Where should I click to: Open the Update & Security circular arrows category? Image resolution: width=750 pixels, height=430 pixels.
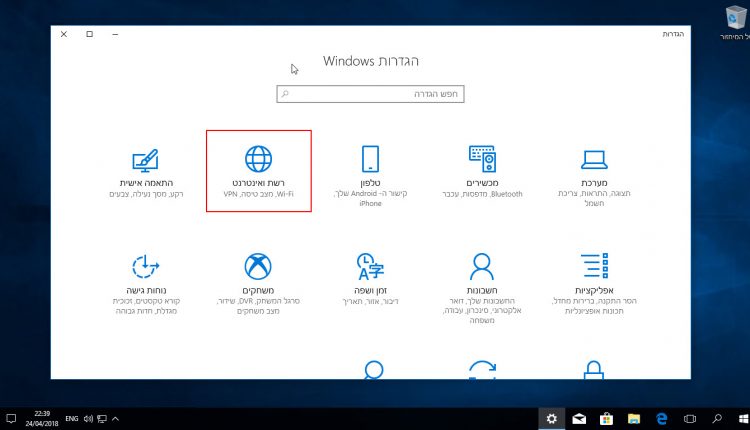pyautogui.click(x=482, y=370)
